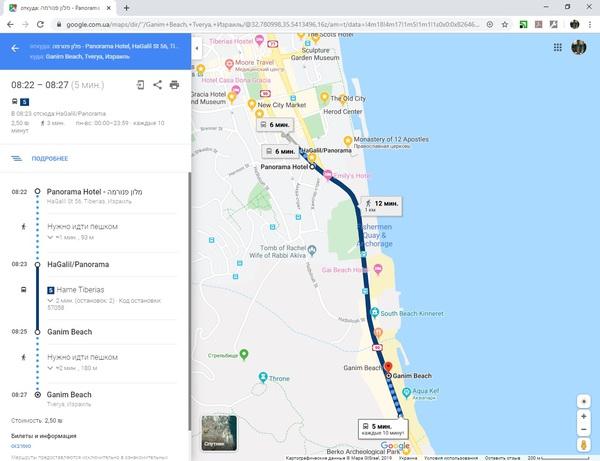Select Aqua Kef marker
The width and height of the screenshot is (600, 461).
(406, 392)
